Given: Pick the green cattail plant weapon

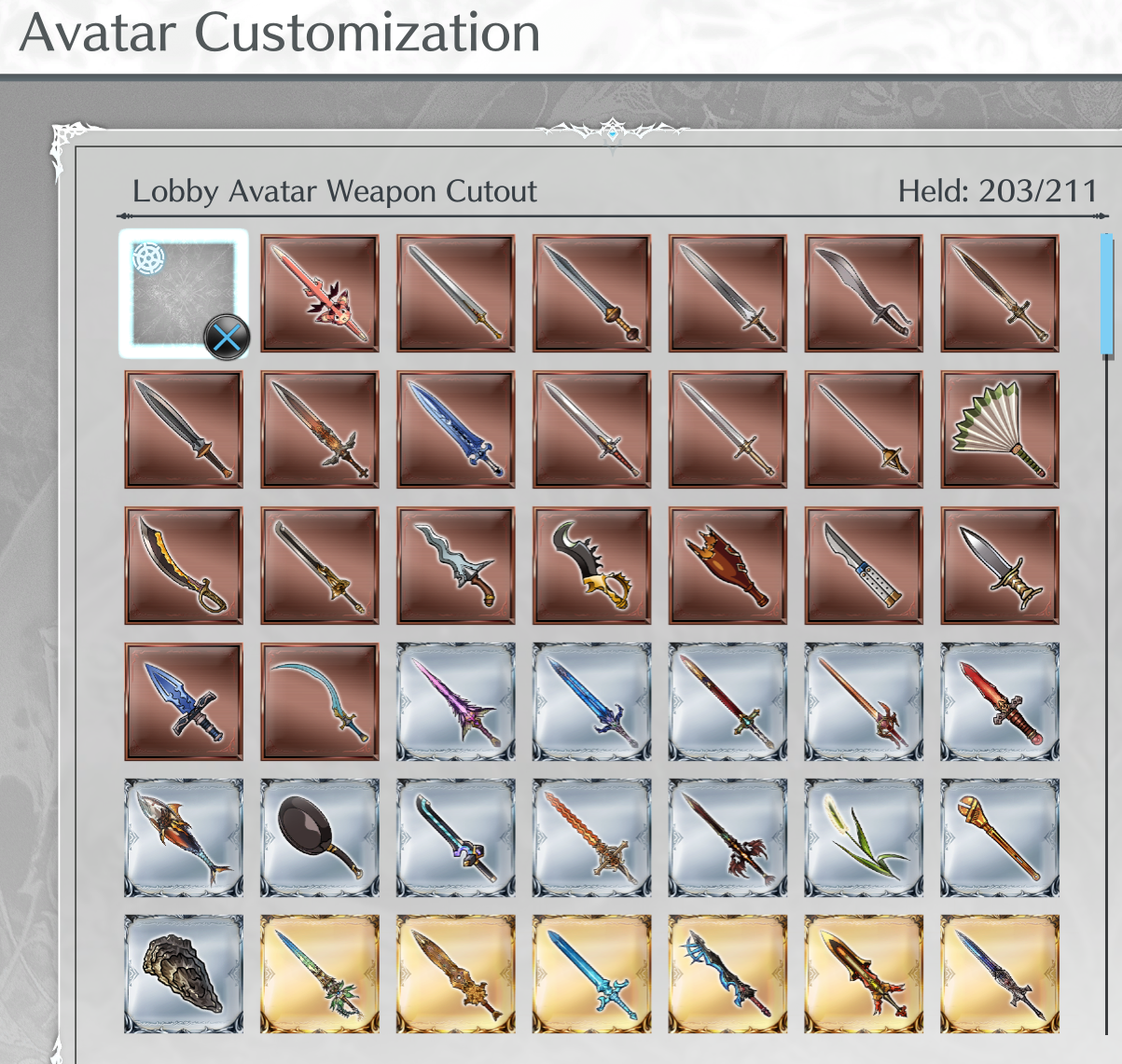Looking at the screenshot, I should pyautogui.click(x=864, y=838).
